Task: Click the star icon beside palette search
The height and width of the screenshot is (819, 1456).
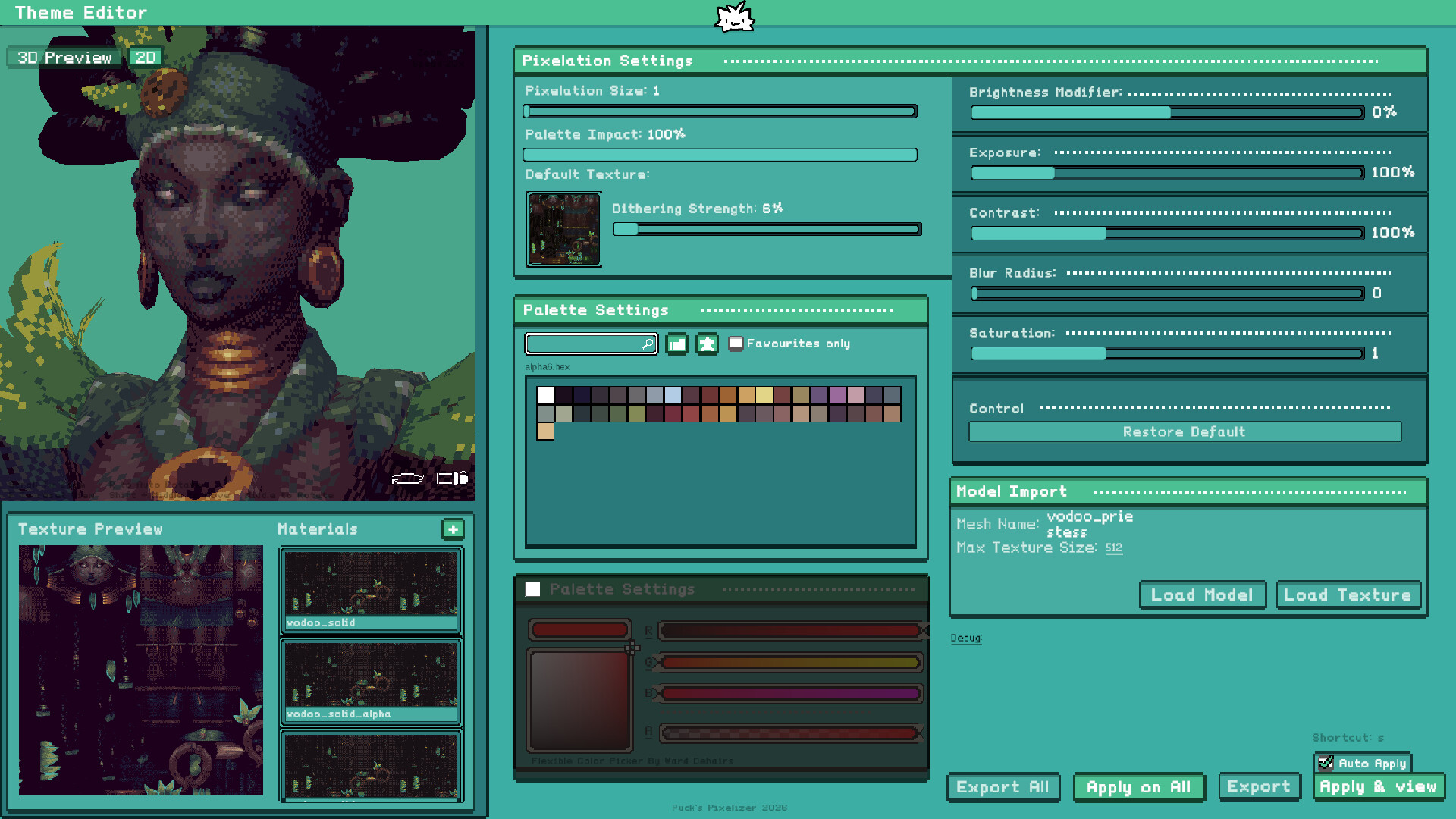Action: click(707, 344)
